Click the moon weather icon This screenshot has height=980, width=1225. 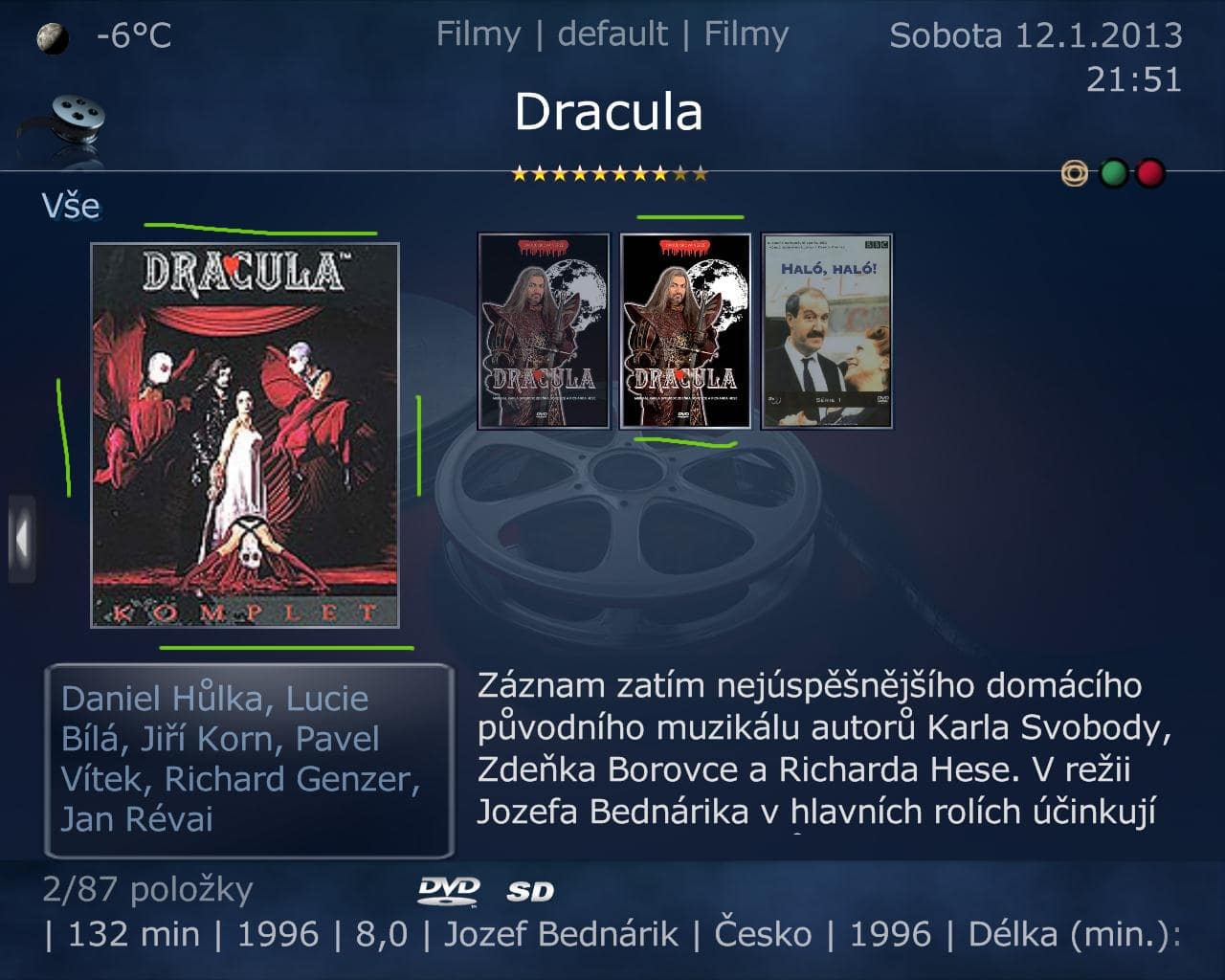point(52,39)
